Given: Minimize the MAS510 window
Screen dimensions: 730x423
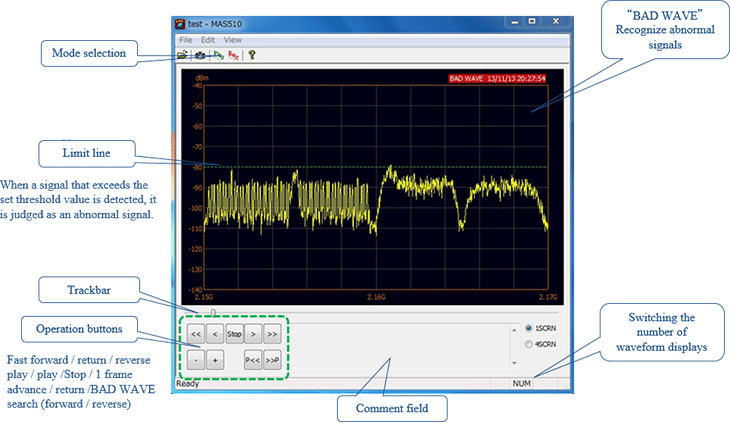Looking at the screenshot, I should click(x=515, y=22).
